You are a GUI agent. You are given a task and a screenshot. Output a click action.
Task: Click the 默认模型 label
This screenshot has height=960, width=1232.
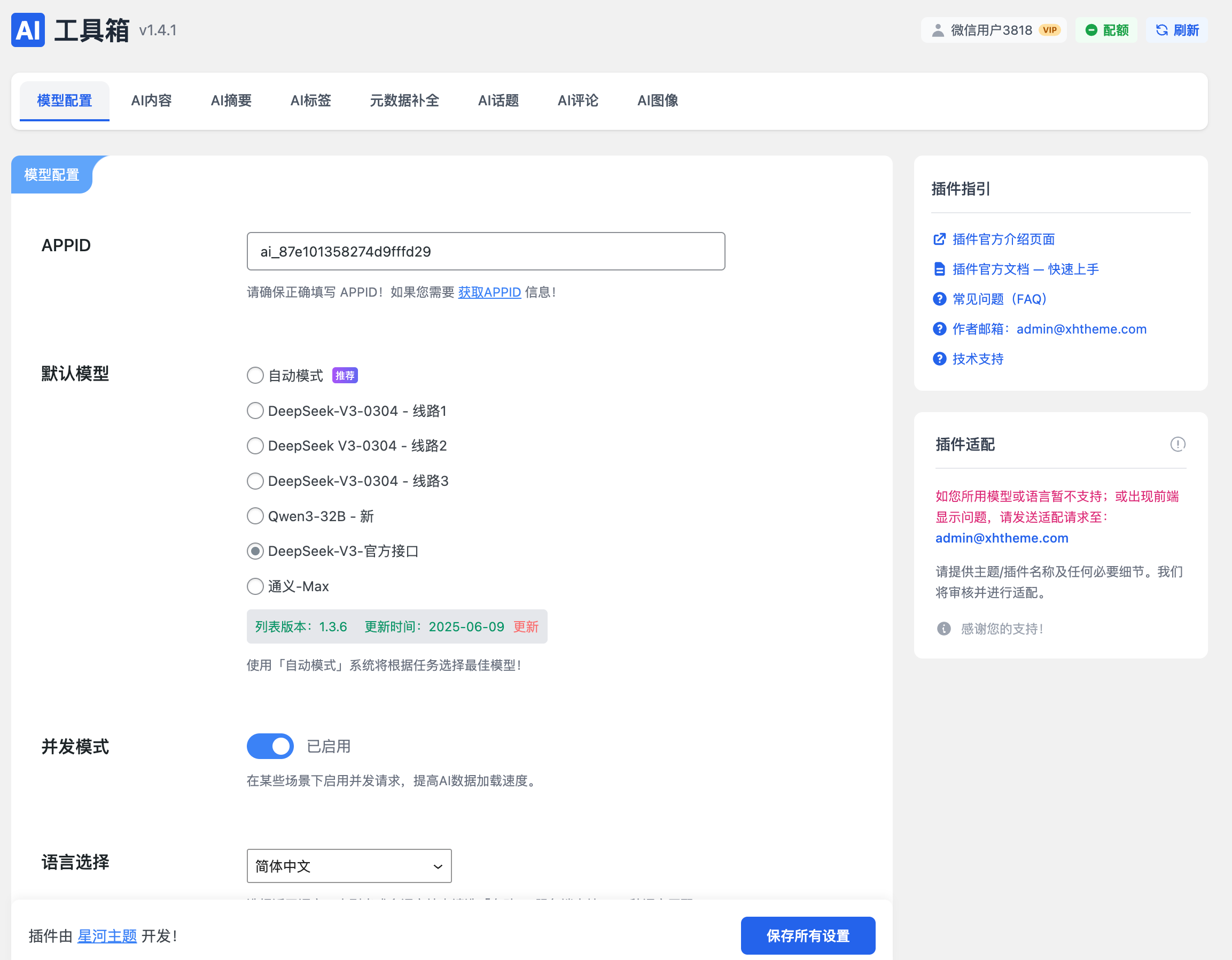75,374
